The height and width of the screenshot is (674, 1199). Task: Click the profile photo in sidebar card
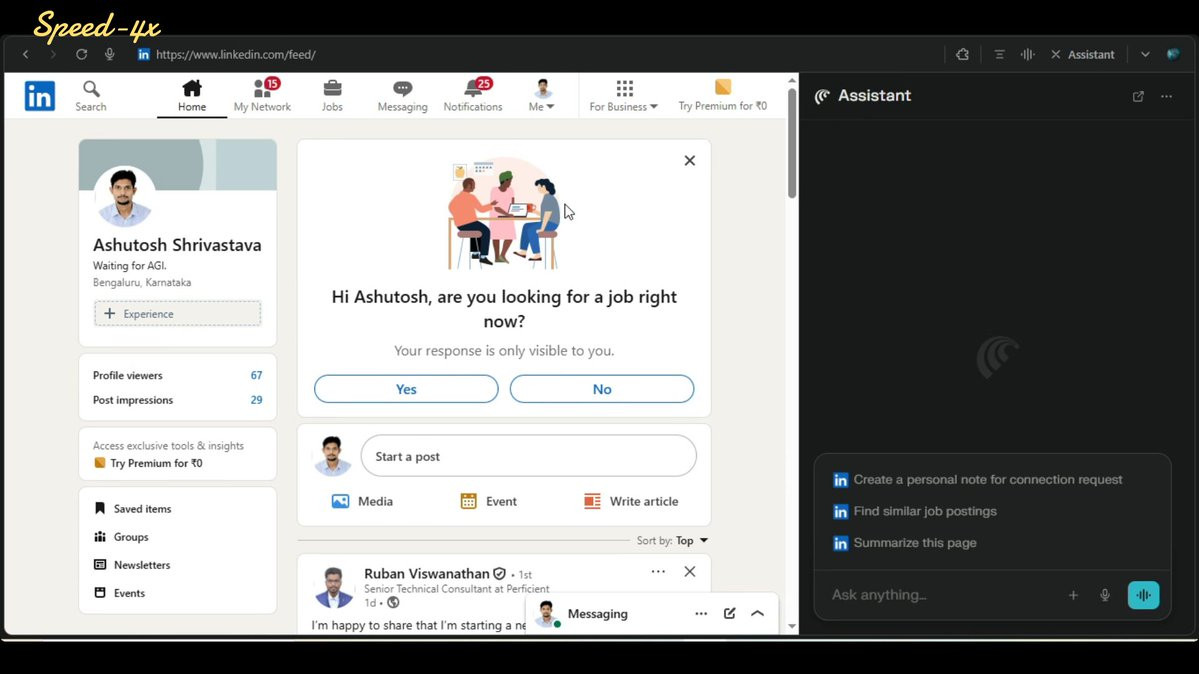tap(124, 197)
